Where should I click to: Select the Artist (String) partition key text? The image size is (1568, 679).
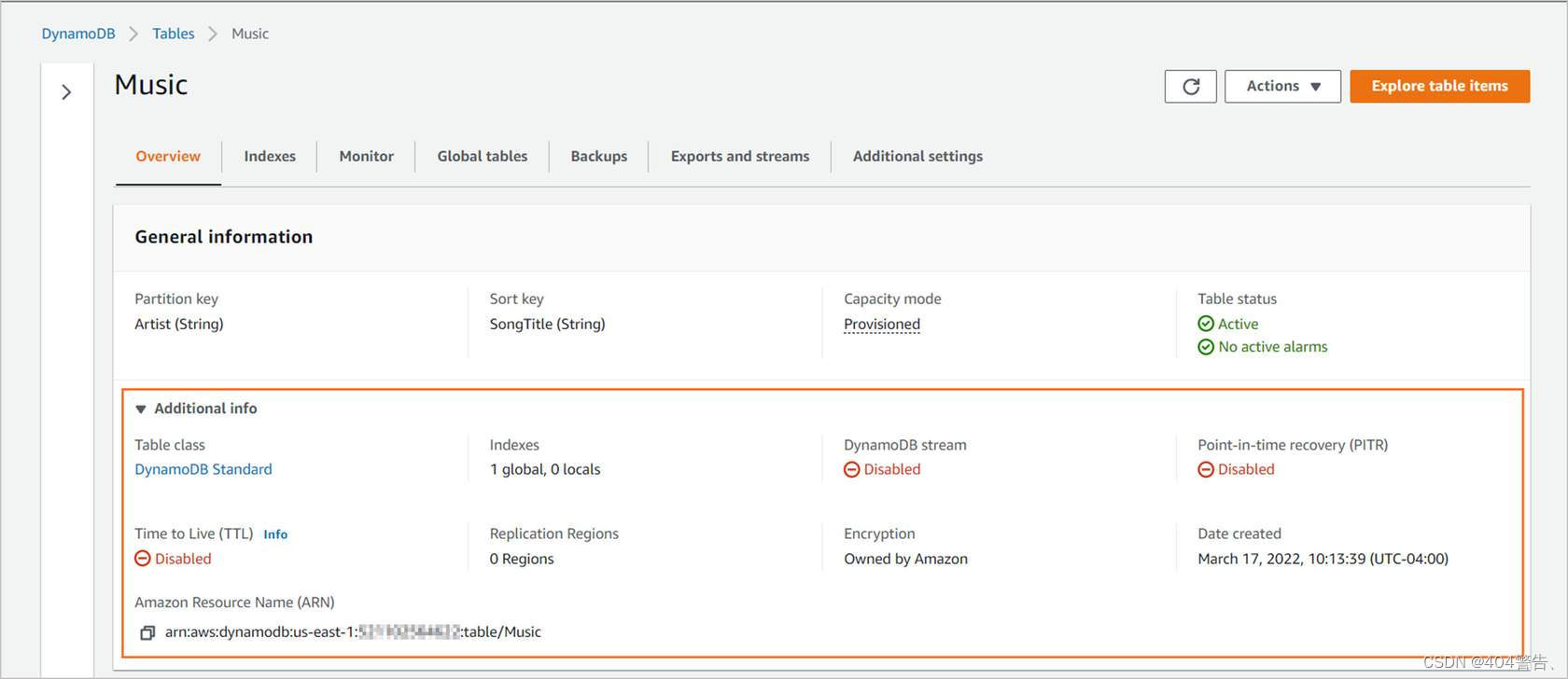pos(179,325)
